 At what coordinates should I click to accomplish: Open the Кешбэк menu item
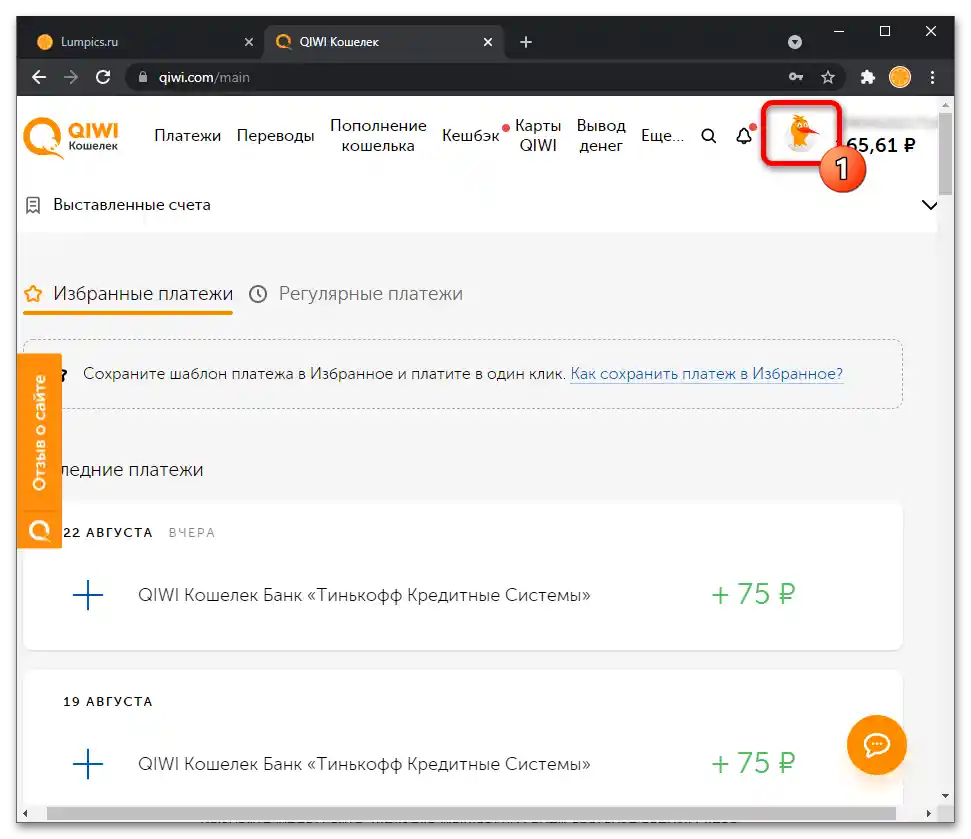pos(471,136)
